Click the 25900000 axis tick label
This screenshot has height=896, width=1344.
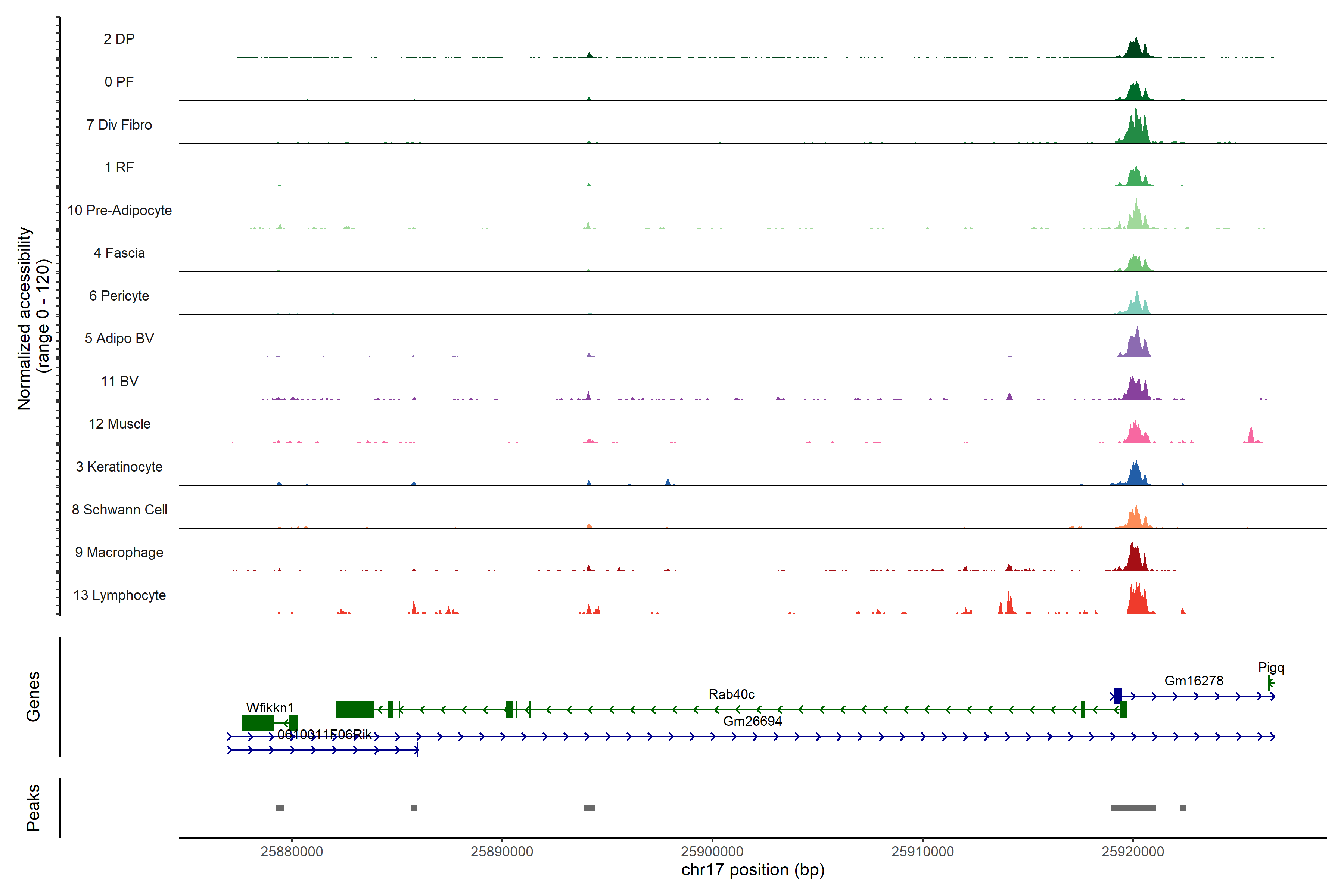[712, 852]
